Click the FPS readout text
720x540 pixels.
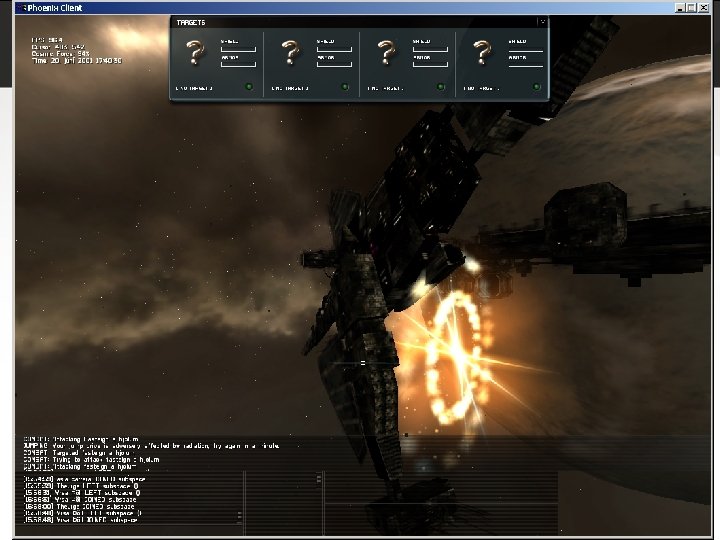pos(47,40)
